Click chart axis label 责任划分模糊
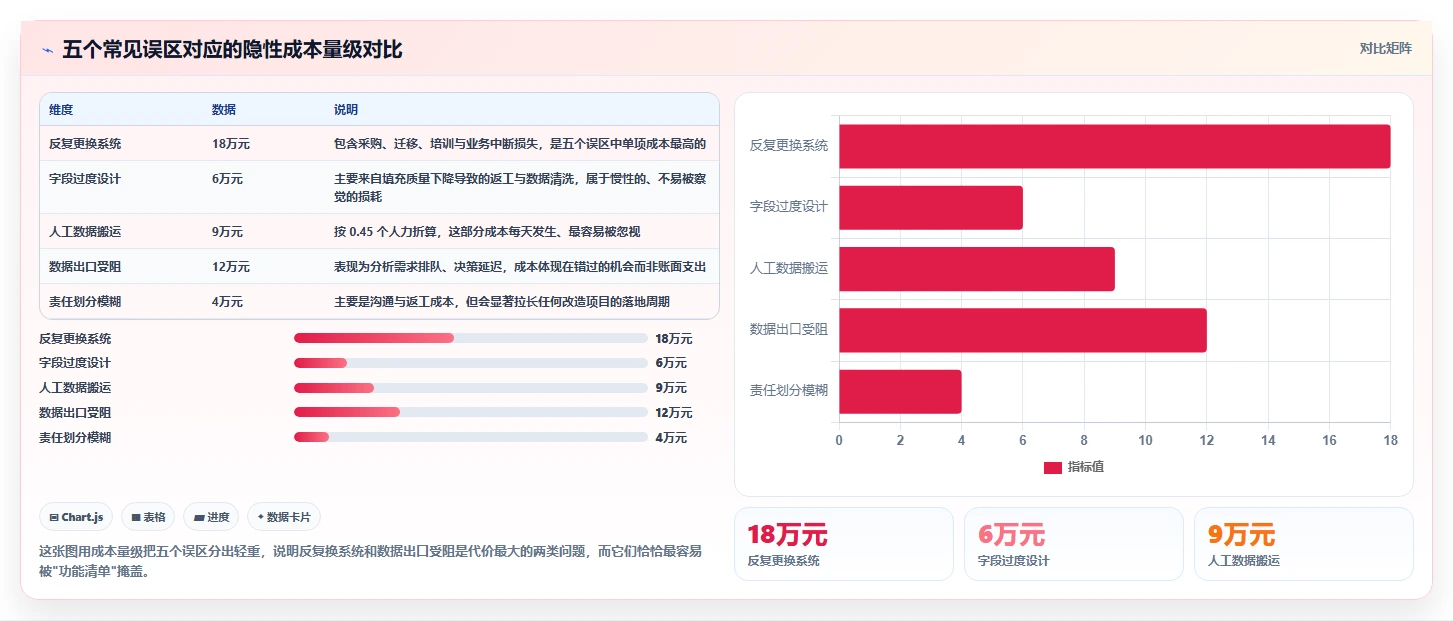This screenshot has width=1453, height=621. tap(789, 391)
